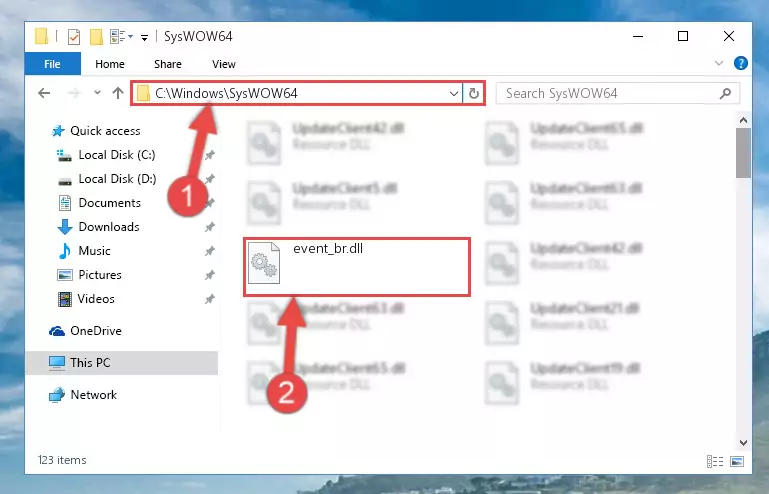Click the 123 items status text
The height and width of the screenshot is (494, 769).
(x=62, y=460)
